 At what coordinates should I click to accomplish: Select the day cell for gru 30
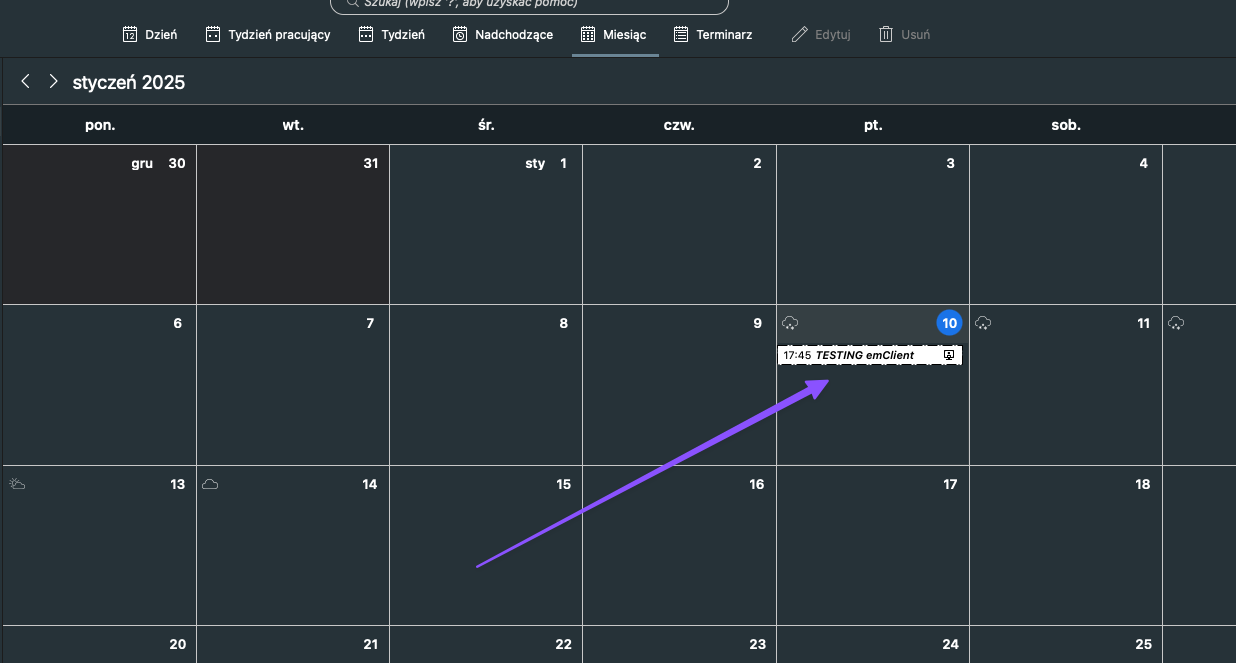click(x=99, y=225)
